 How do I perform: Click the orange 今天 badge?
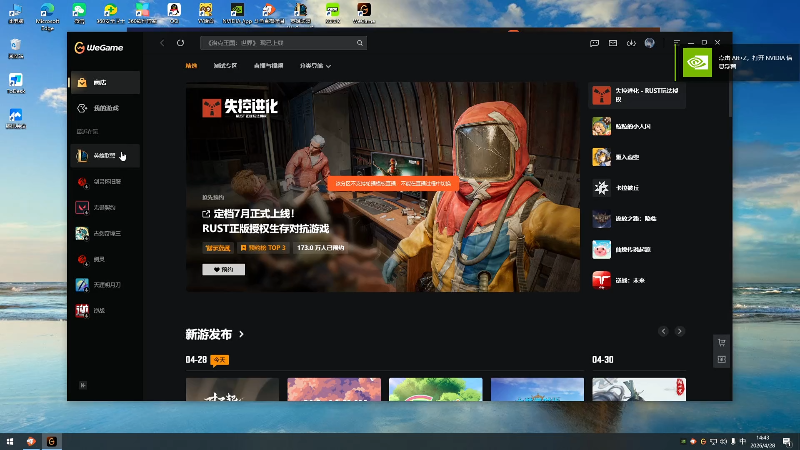coord(219,360)
